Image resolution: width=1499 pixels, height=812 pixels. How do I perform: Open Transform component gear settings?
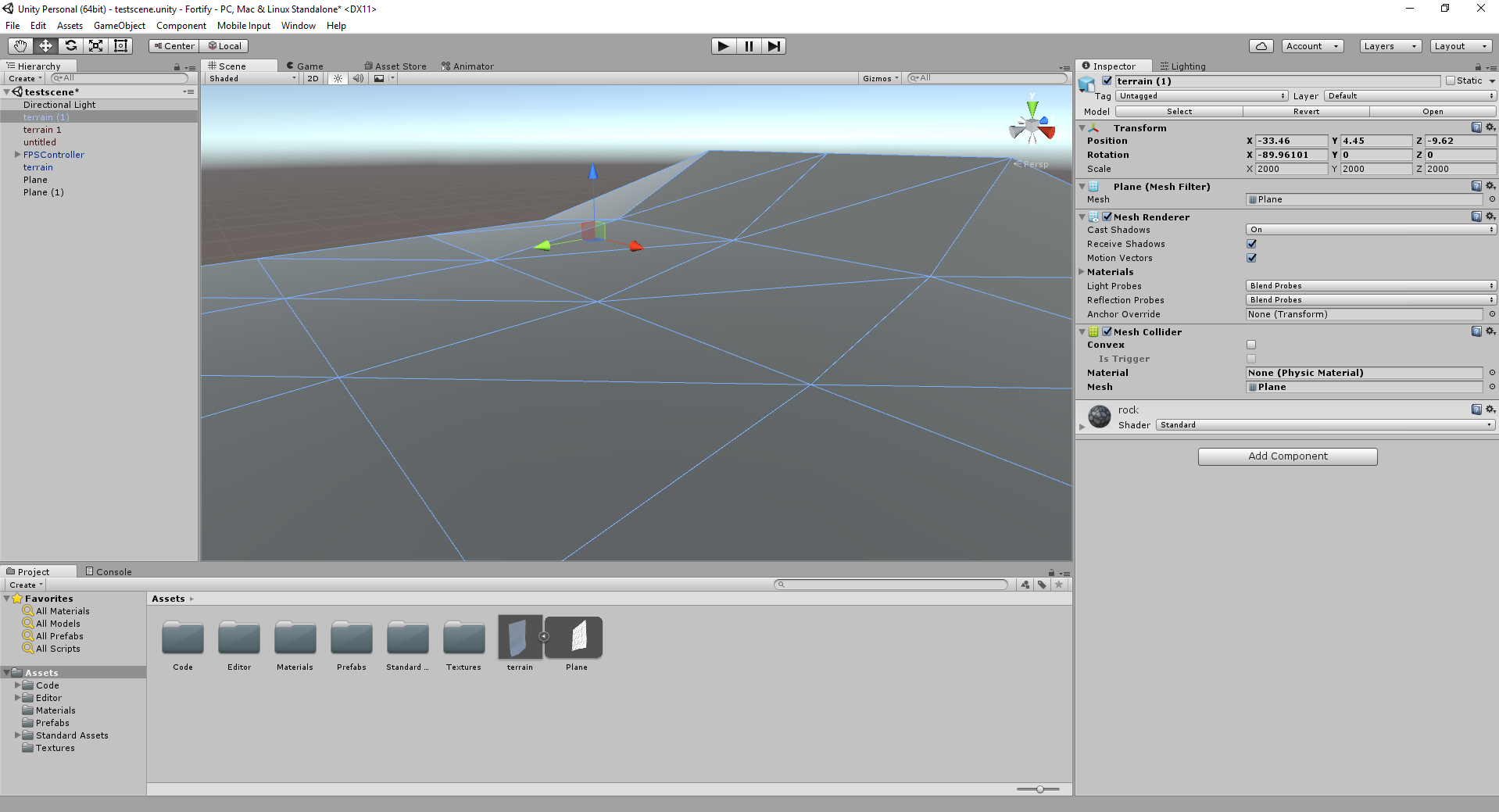click(1490, 127)
